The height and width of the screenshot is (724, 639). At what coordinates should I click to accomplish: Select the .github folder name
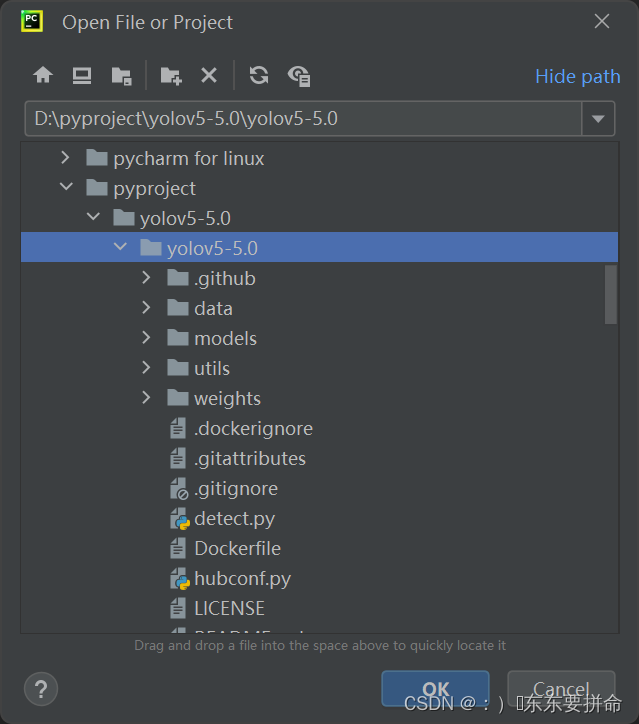pos(225,279)
